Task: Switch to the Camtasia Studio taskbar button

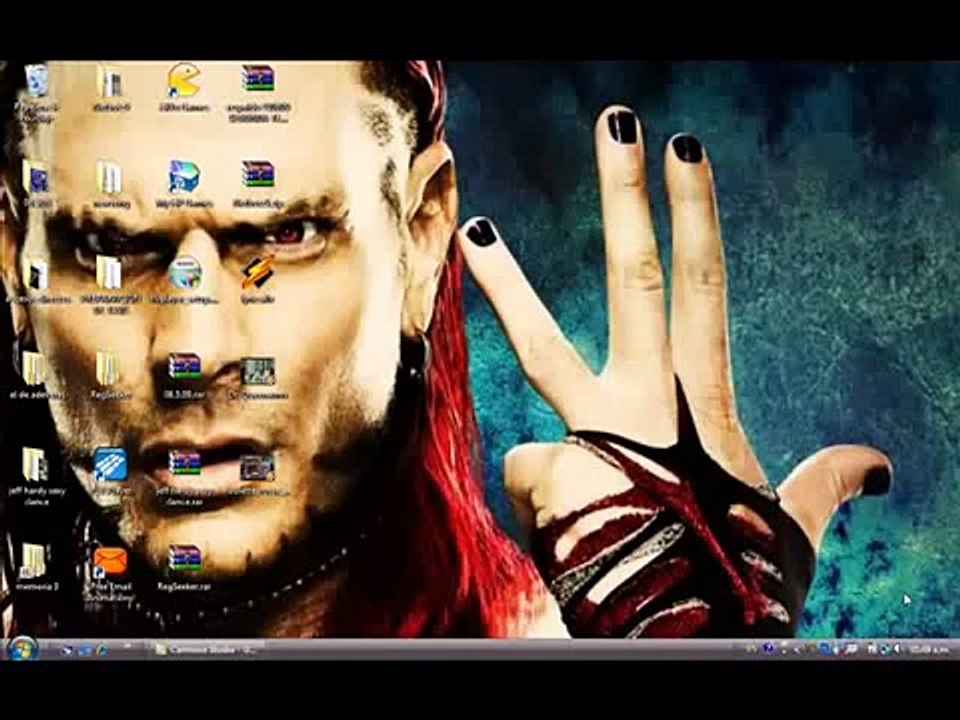Action: click(x=209, y=649)
